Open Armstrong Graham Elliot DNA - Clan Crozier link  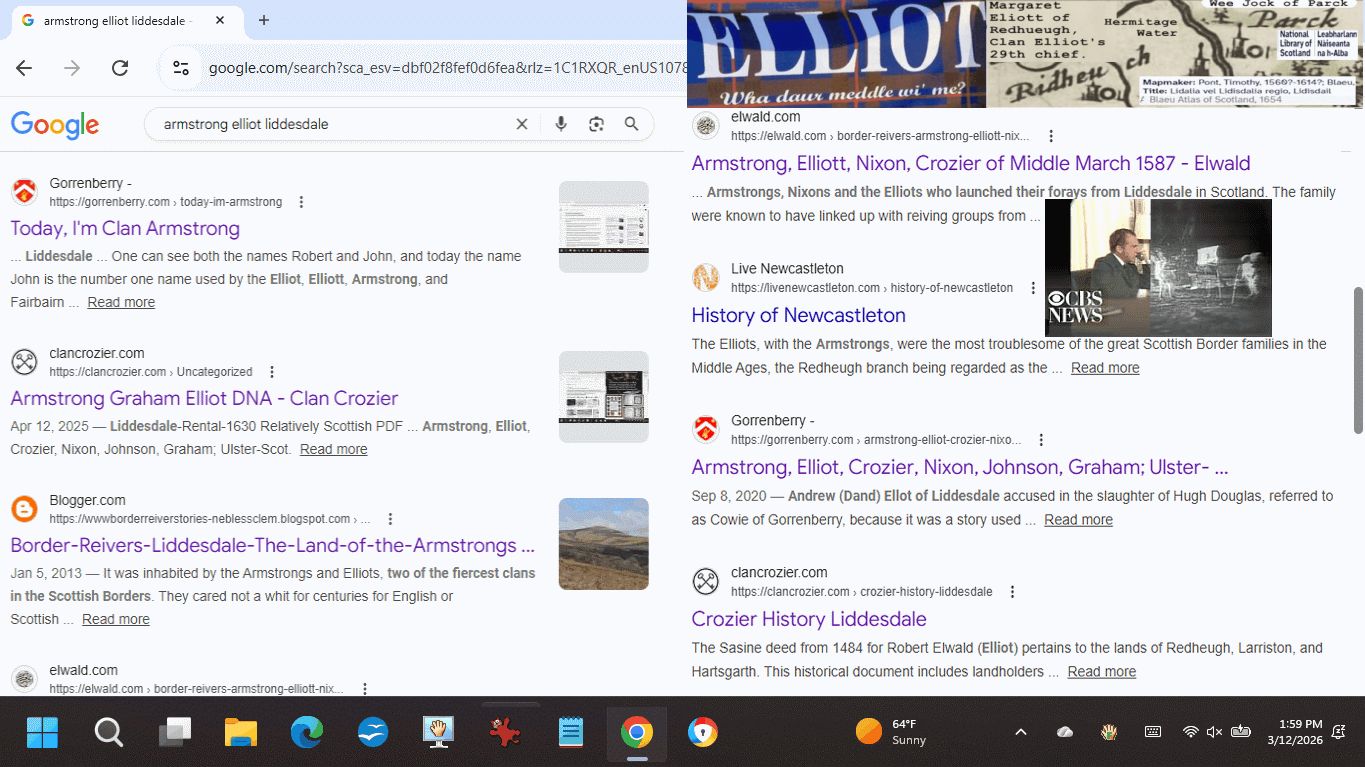(204, 398)
